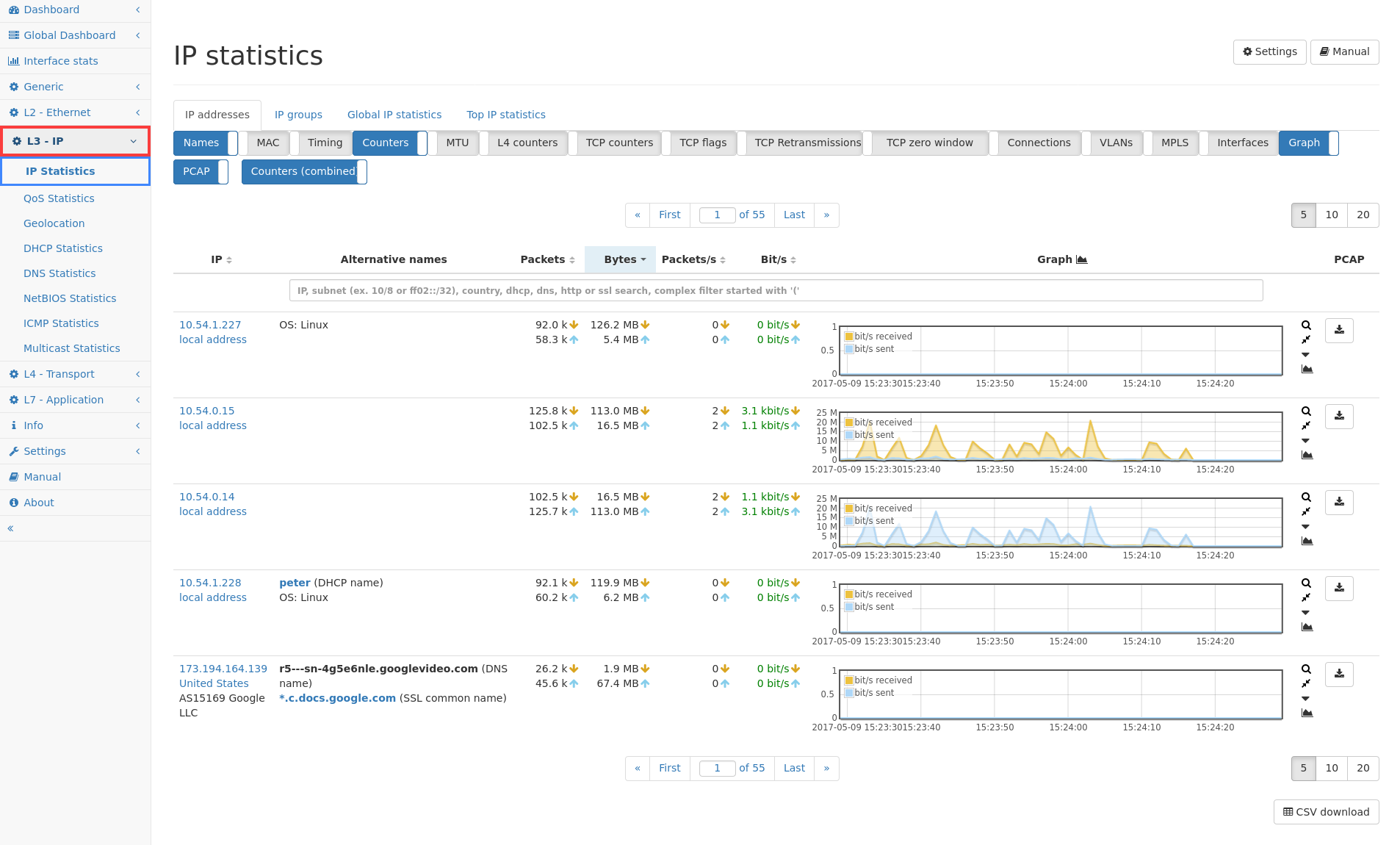Click the magnifier icon in 10.54.1.227 row
1400x845 pixels.
tap(1306, 325)
